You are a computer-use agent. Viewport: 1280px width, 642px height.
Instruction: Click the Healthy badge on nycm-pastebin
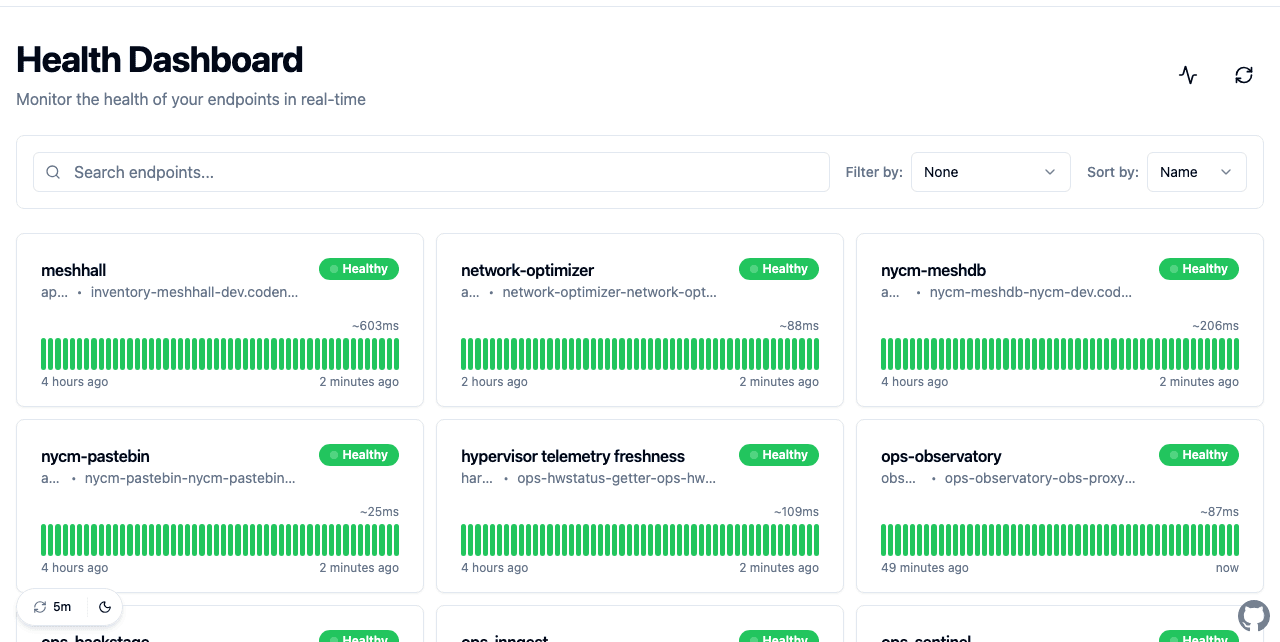(359, 455)
